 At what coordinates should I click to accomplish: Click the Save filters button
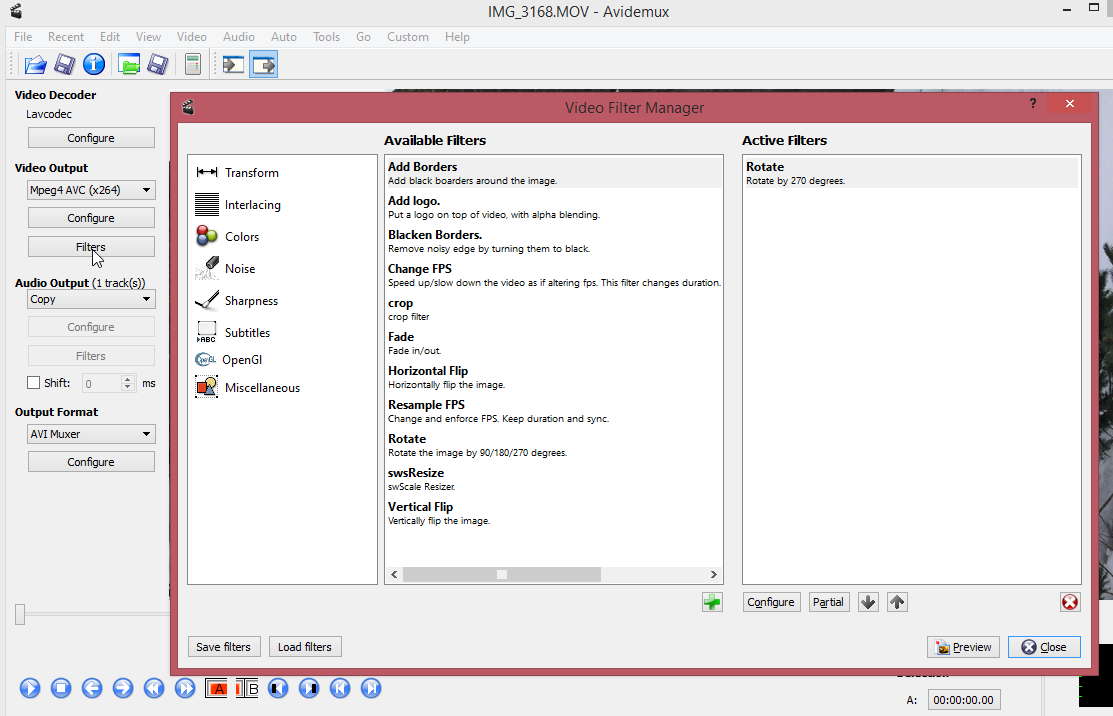tap(223, 646)
